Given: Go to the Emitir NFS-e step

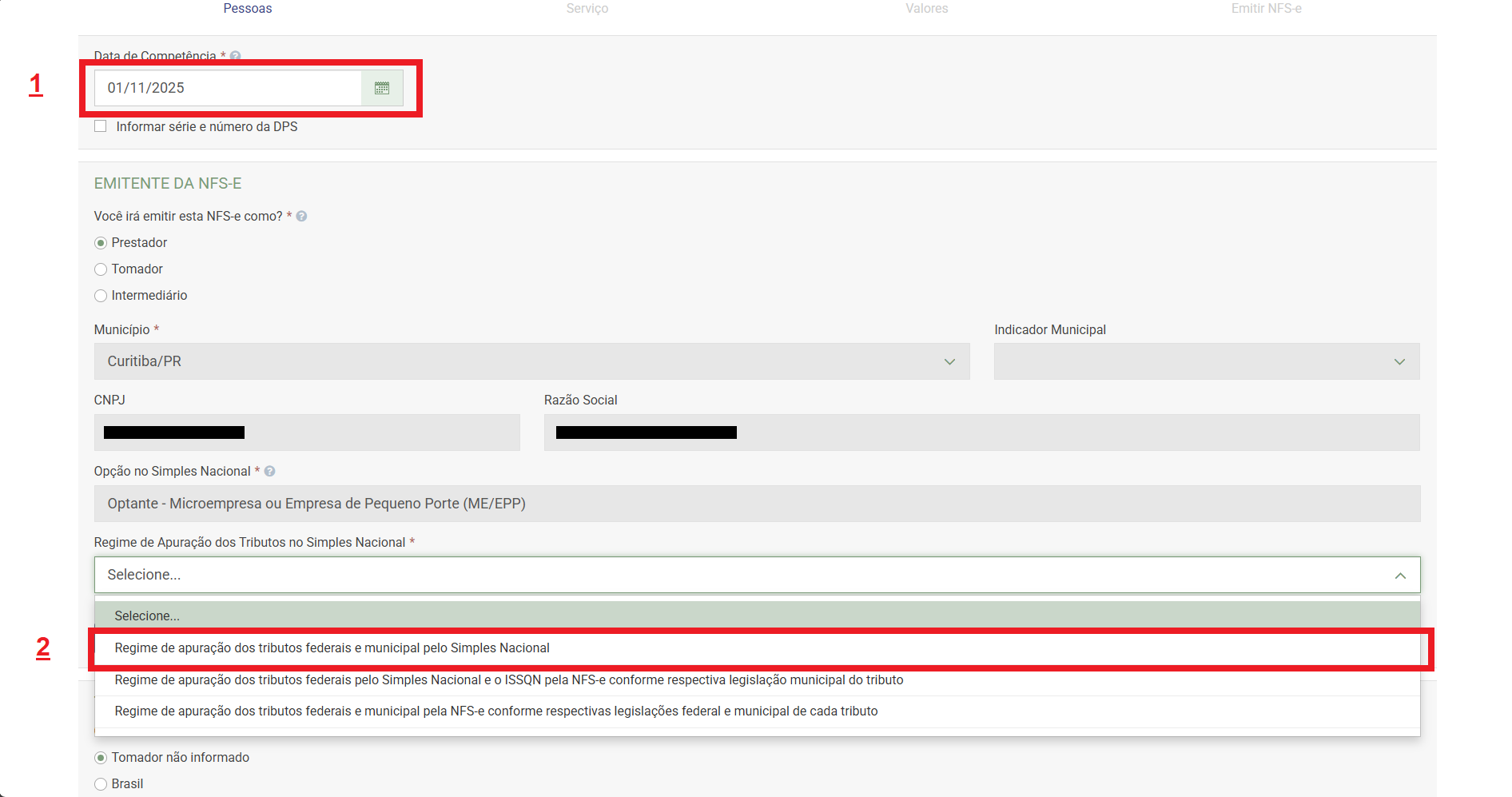Looking at the screenshot, I should [1266, 9].
